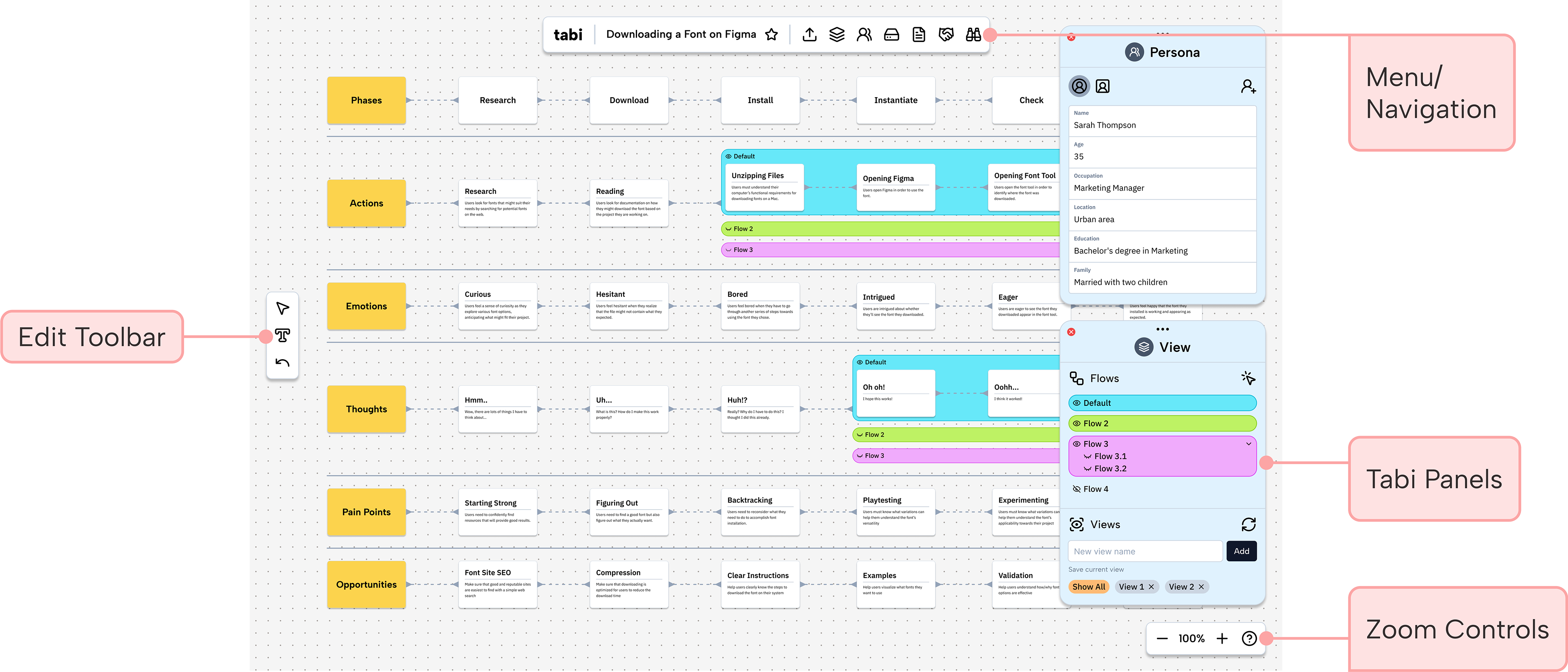Show Flow 3.2 in View panel
This screenshot has width=1568, height=672.
(1087, 469)
